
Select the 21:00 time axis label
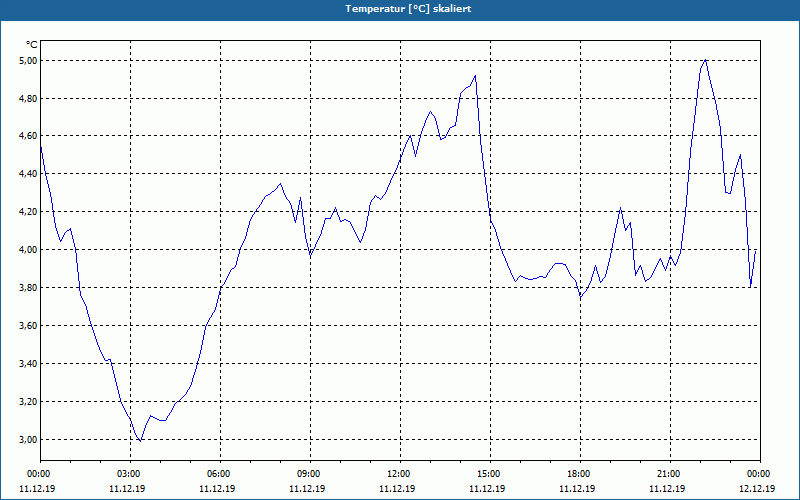pos(668,474)
